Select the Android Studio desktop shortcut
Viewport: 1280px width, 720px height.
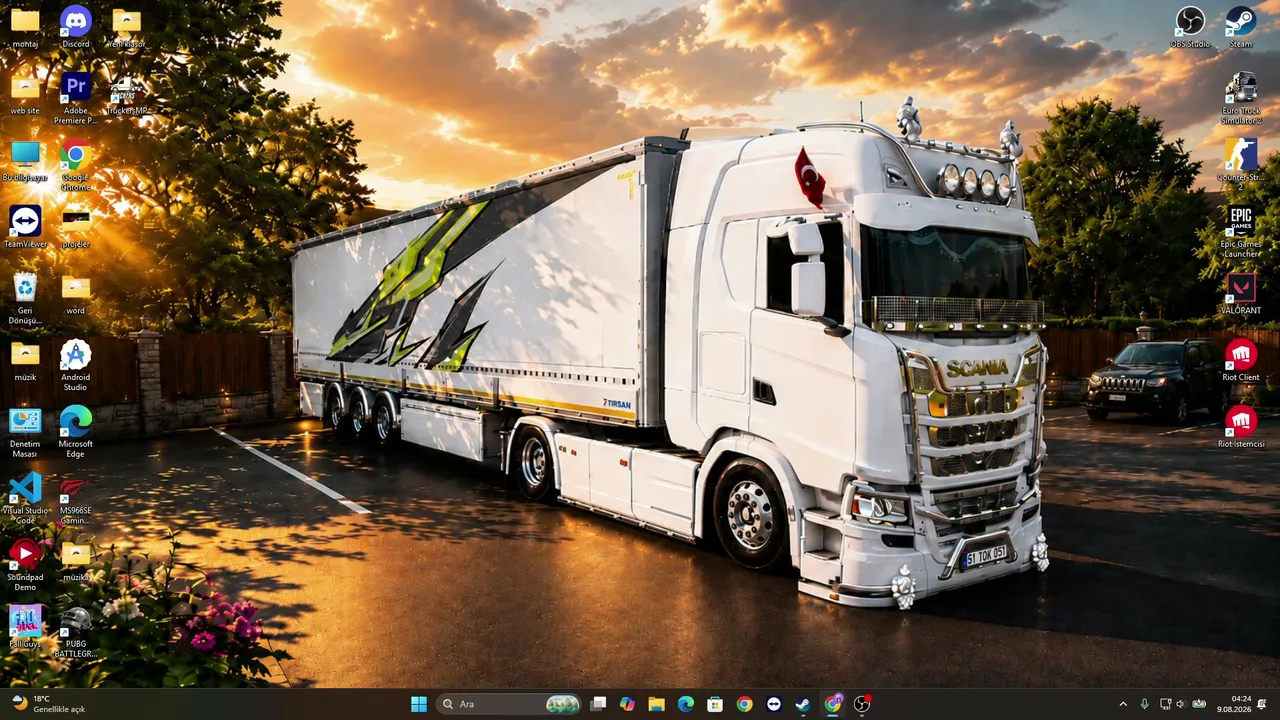pos(76,366)
